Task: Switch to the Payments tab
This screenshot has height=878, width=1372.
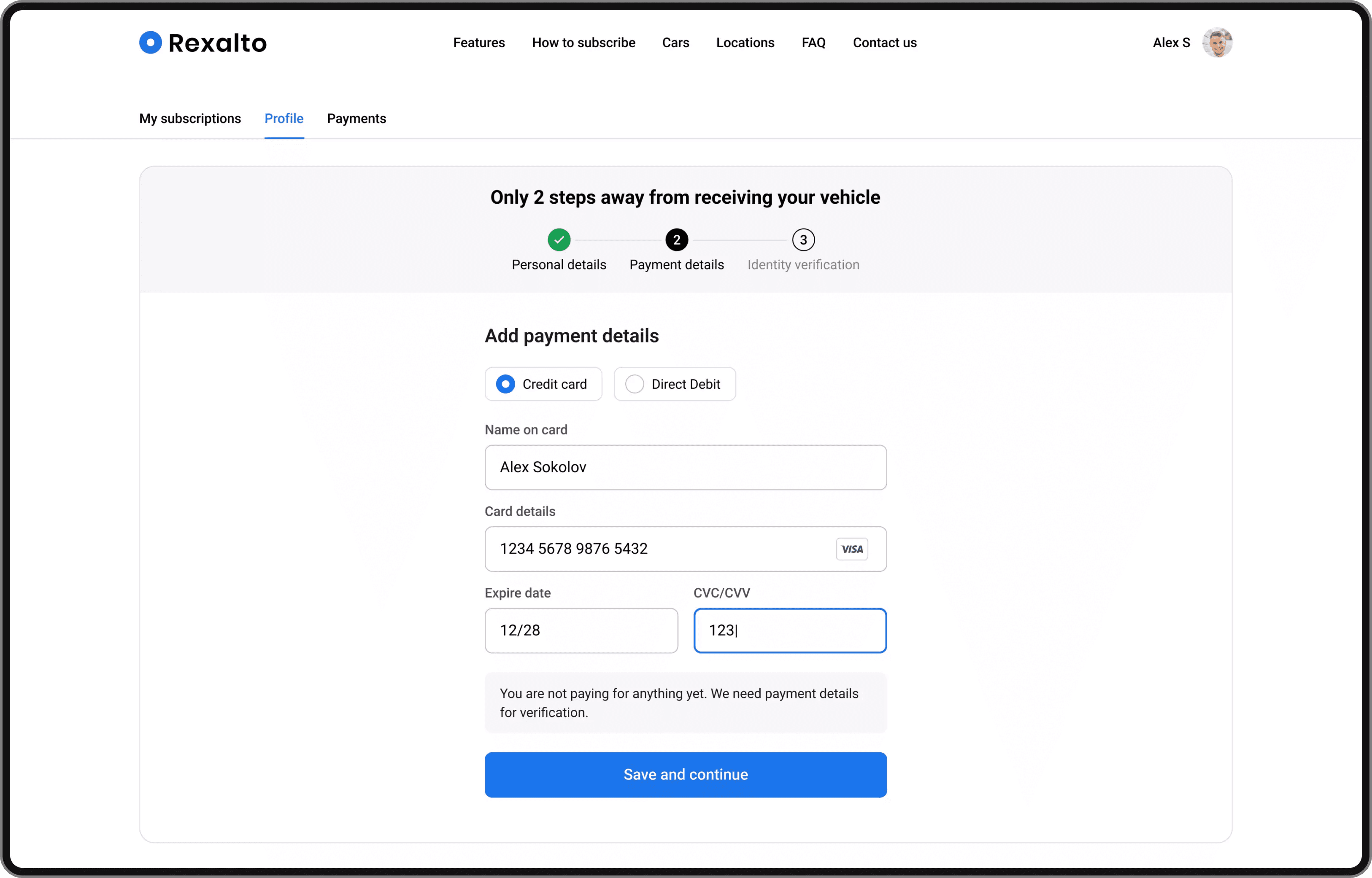Action: [x=357, y=119]
